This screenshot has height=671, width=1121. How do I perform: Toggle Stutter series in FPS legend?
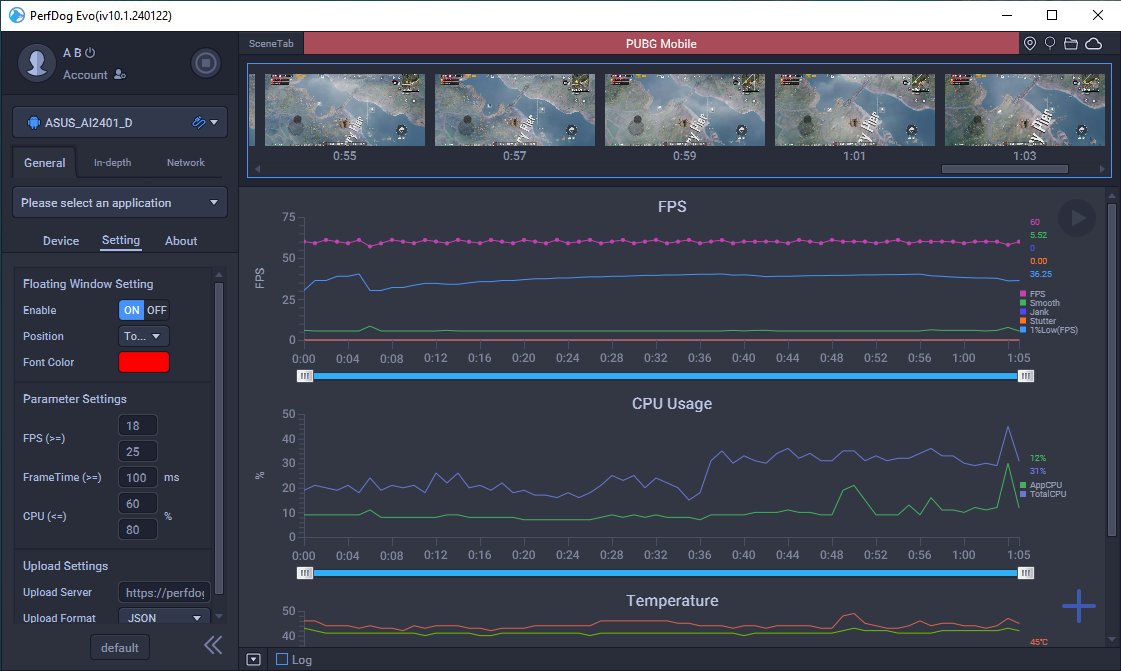[x=1038, y=321]
